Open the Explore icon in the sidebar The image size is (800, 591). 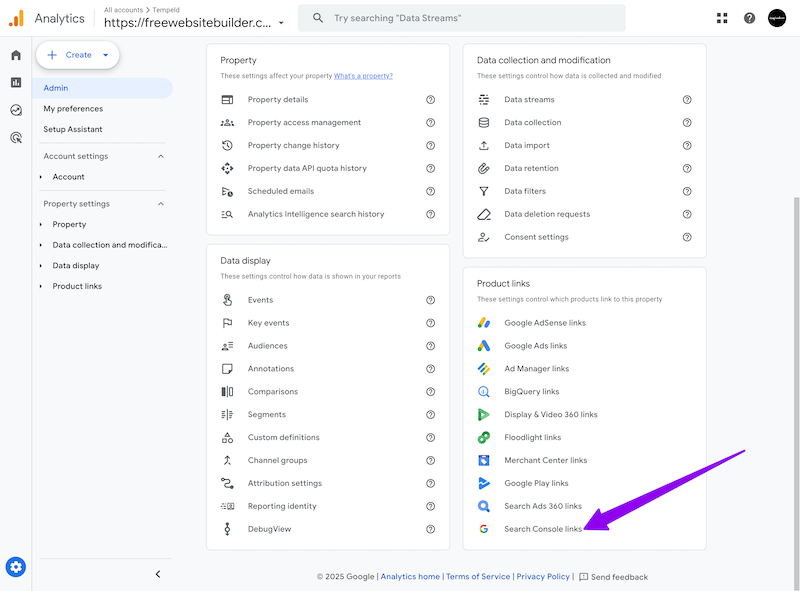point(16,110)
